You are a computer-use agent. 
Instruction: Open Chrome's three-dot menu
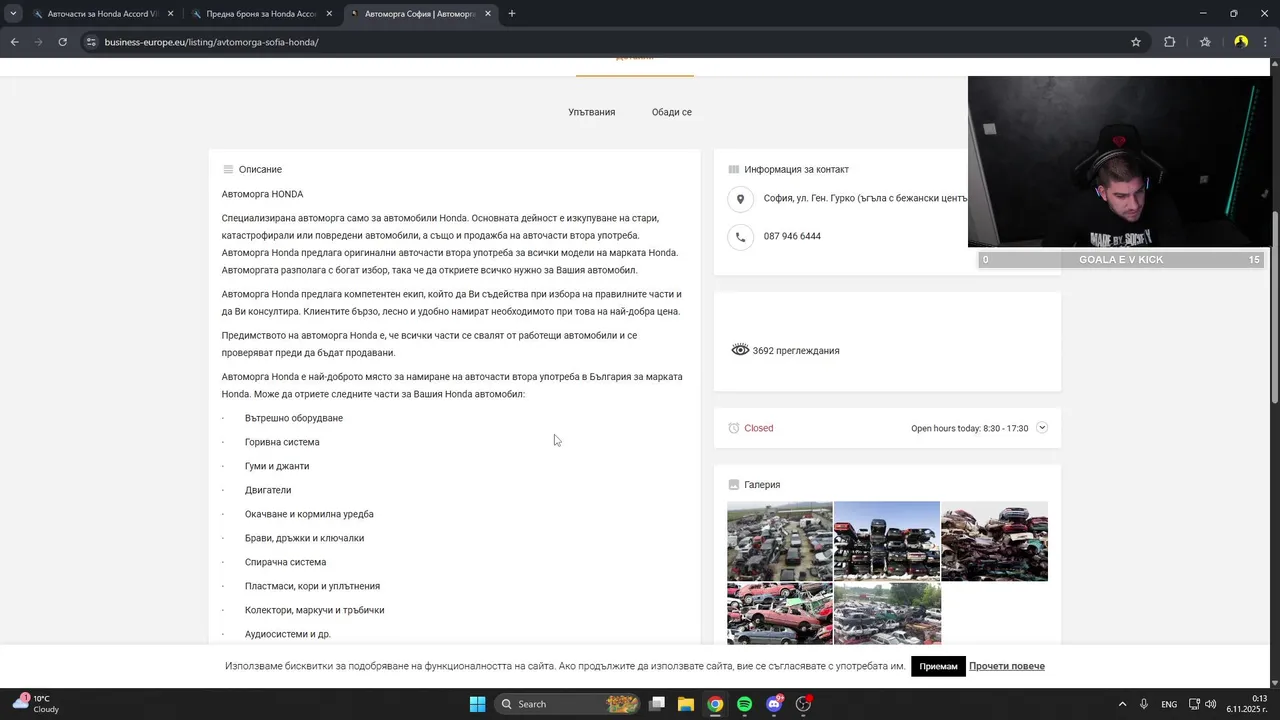click(x=1266, y=42)
